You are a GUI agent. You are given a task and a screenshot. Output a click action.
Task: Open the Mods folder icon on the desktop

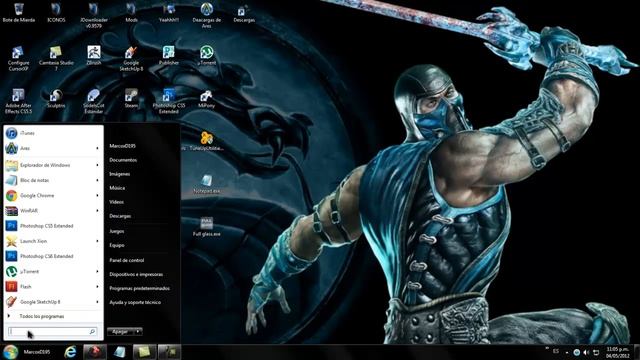click(131, 13)
